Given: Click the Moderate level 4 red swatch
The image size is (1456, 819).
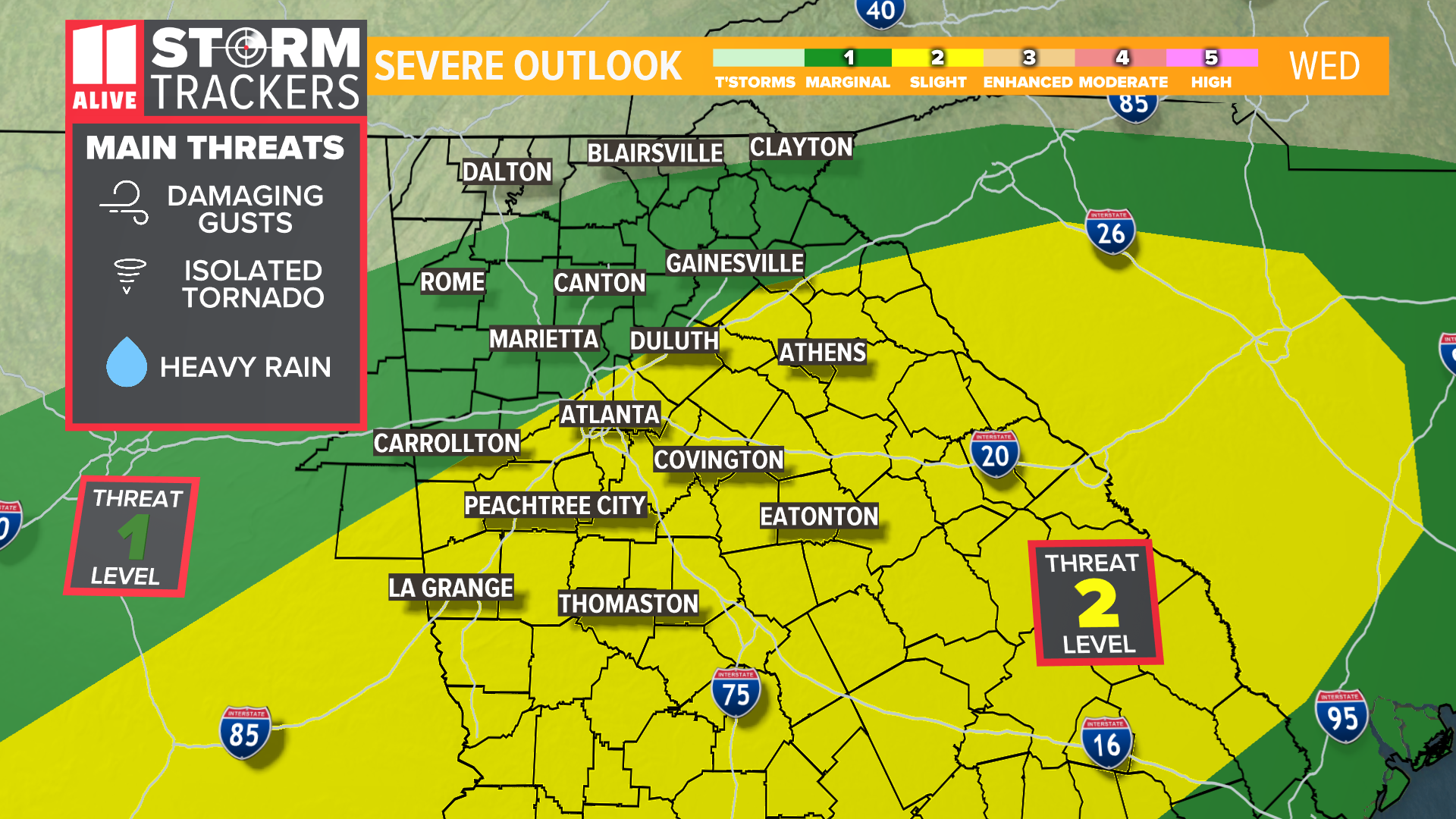Looking at the screenshot, I should coord(1121,58).
